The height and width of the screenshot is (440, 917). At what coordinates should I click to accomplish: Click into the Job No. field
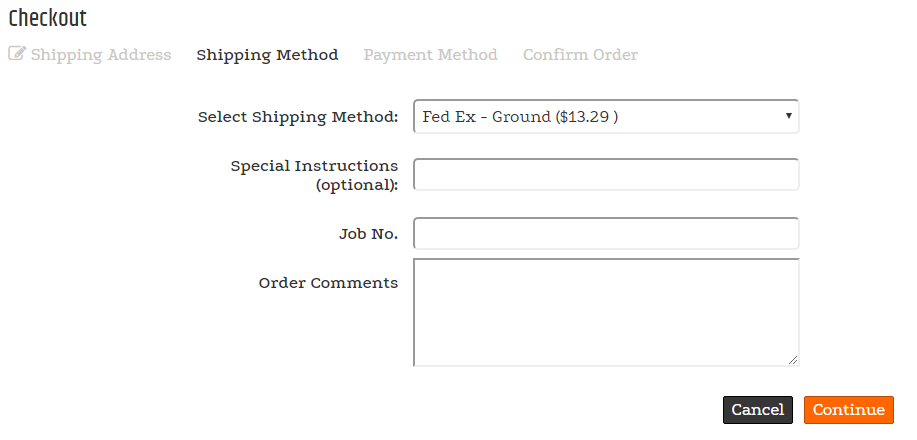pyautogui.click(x=605, y=233)
